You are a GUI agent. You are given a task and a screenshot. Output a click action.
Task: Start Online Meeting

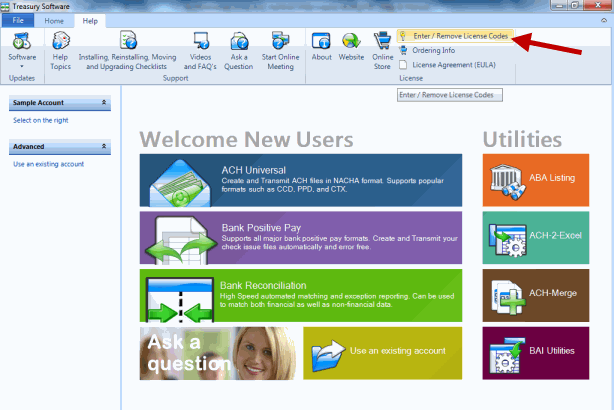coord(280,51)
